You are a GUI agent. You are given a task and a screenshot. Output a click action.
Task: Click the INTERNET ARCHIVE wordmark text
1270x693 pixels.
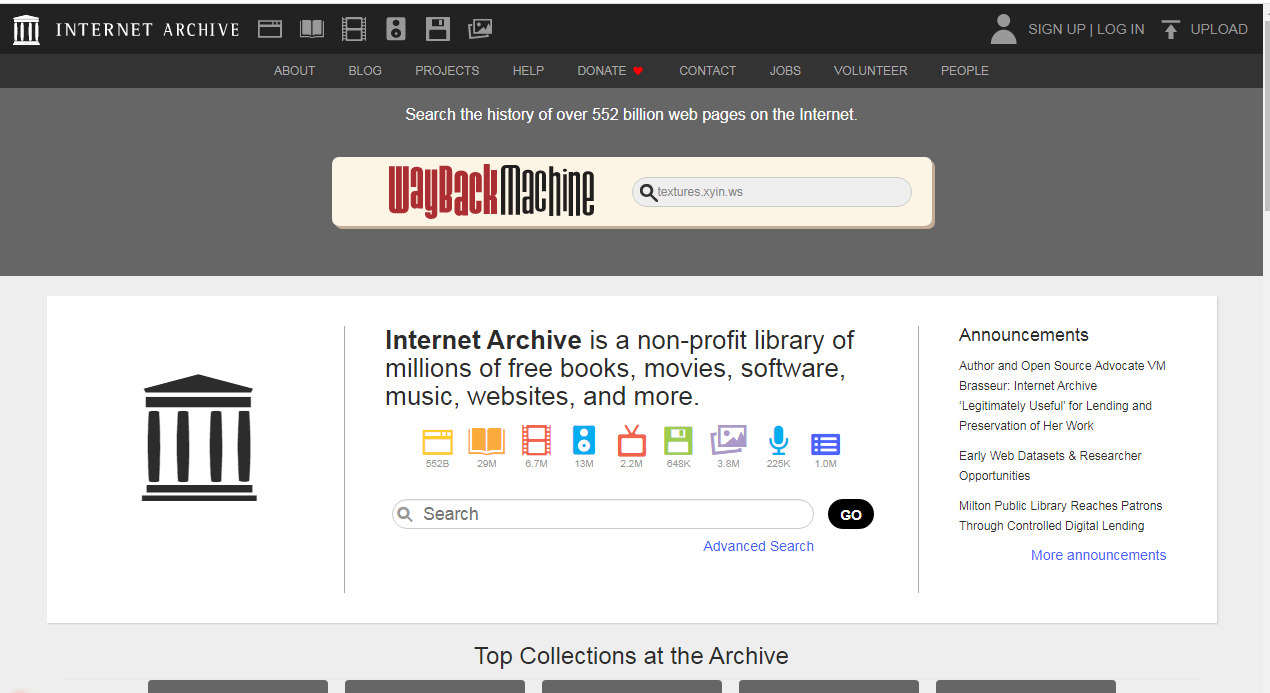pyautogui.click(x=148, y=29)
